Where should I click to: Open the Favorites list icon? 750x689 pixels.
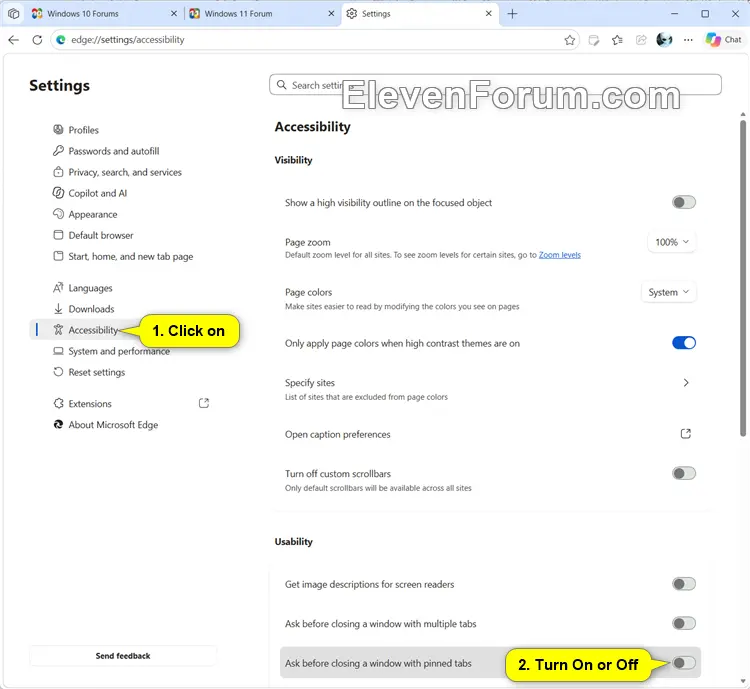tap(617, 40)
